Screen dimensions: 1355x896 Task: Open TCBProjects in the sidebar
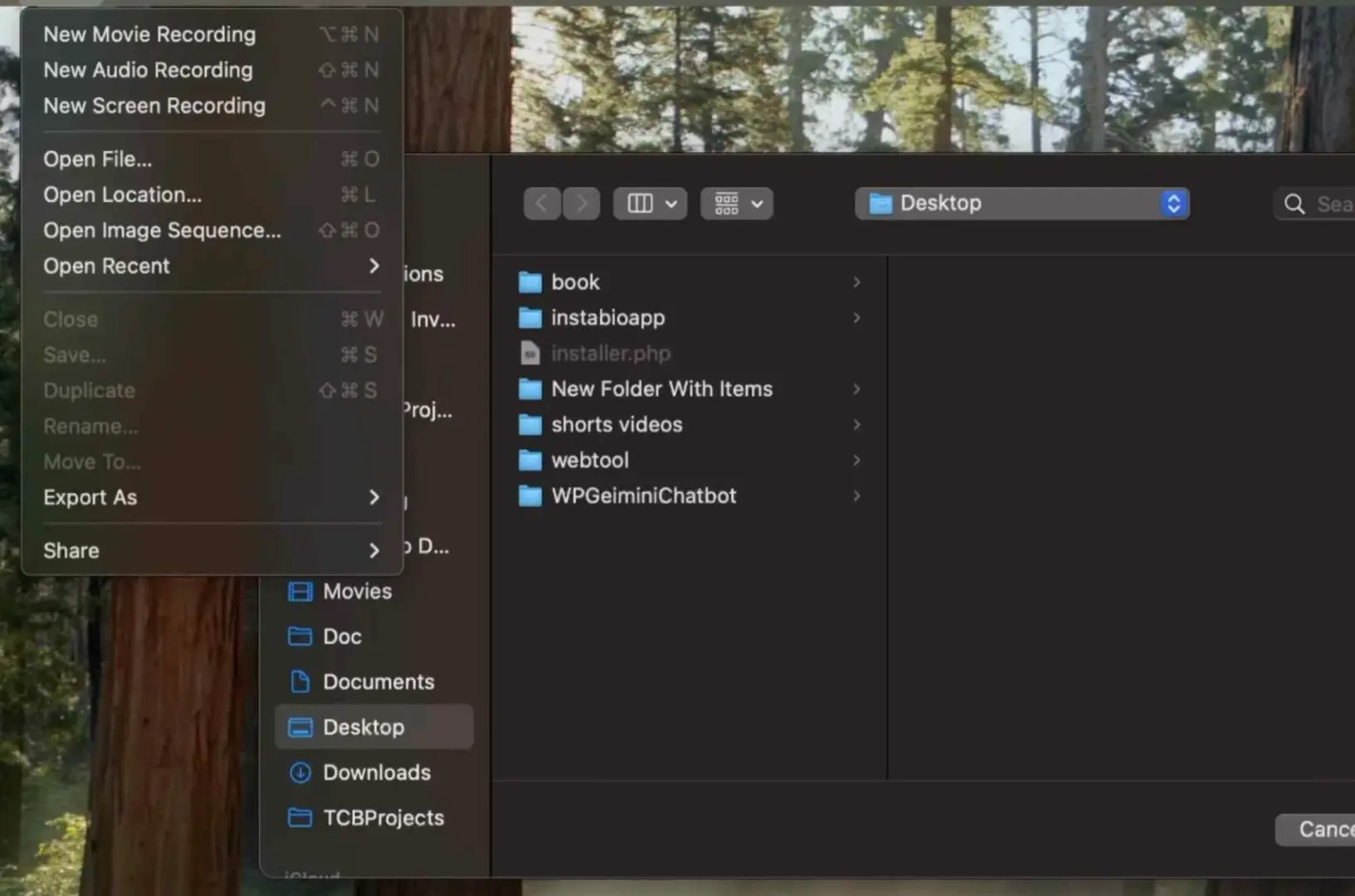coord(374,818)
